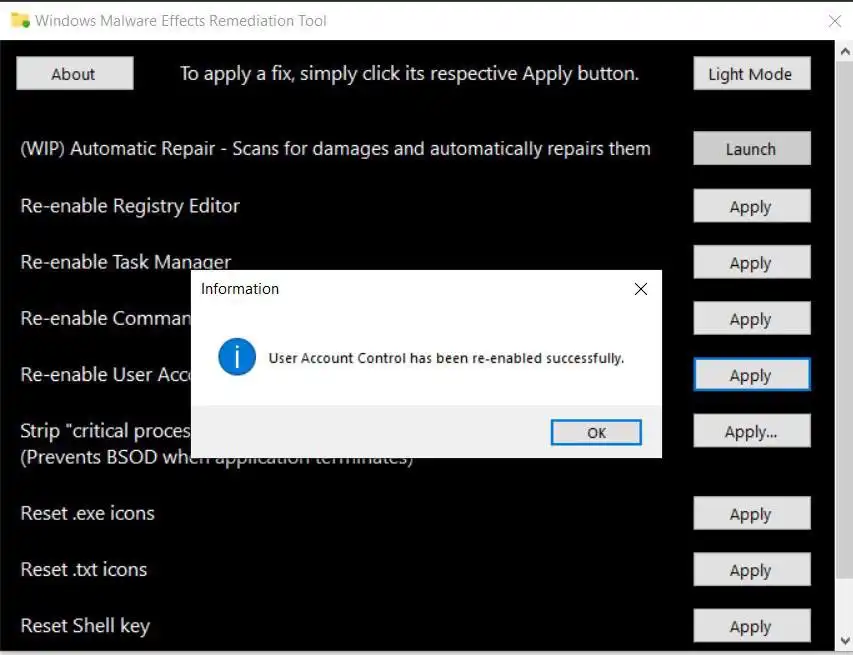This screenshot has width=853, height=655.
Task: Click the app icon in the title bar
Action: (x=20, y=21)
